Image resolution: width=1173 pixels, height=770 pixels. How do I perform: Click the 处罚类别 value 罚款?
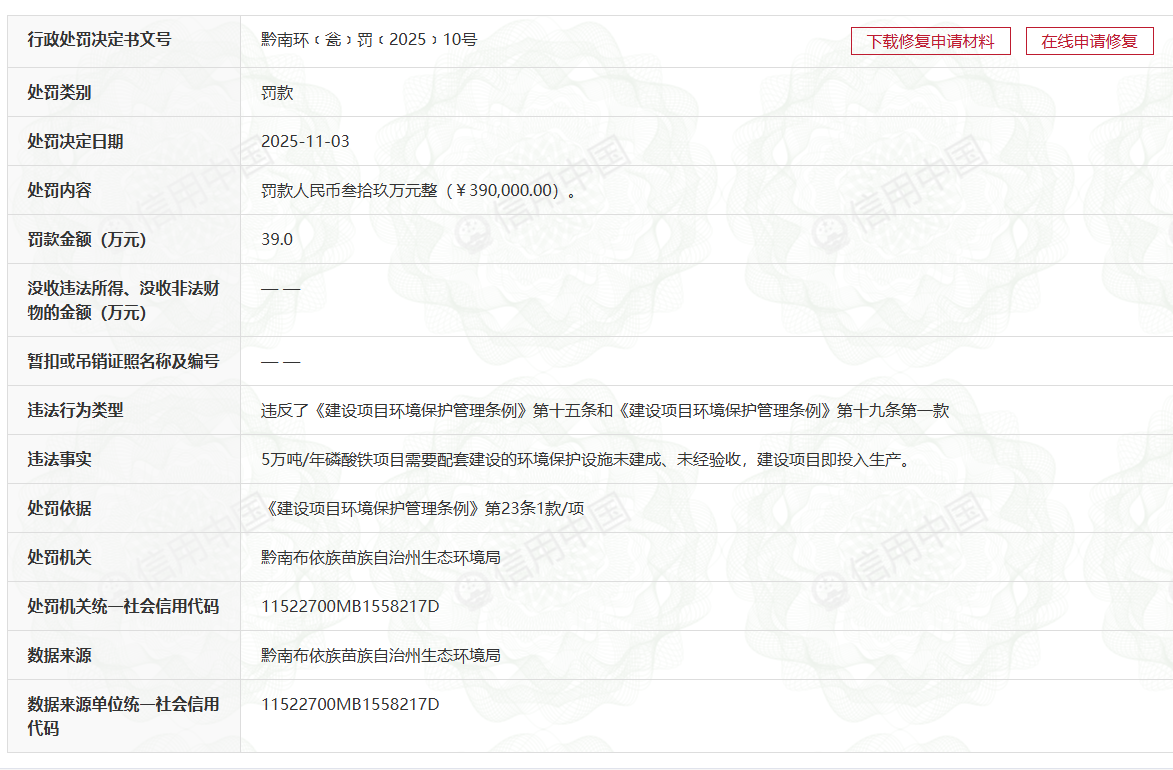click(x=277, y=93)
